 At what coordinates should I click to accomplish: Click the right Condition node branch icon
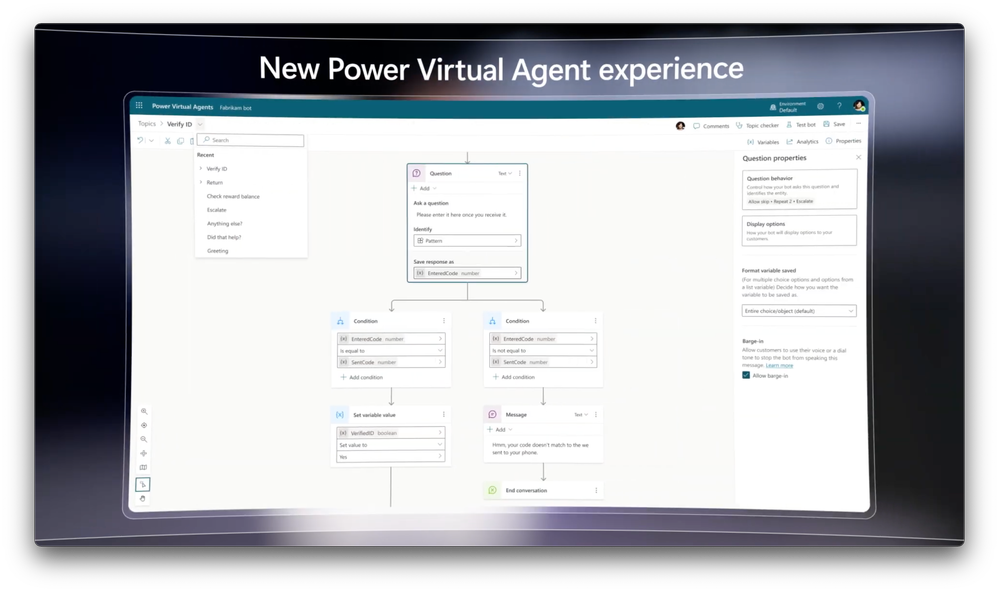[x=492, y=321]
